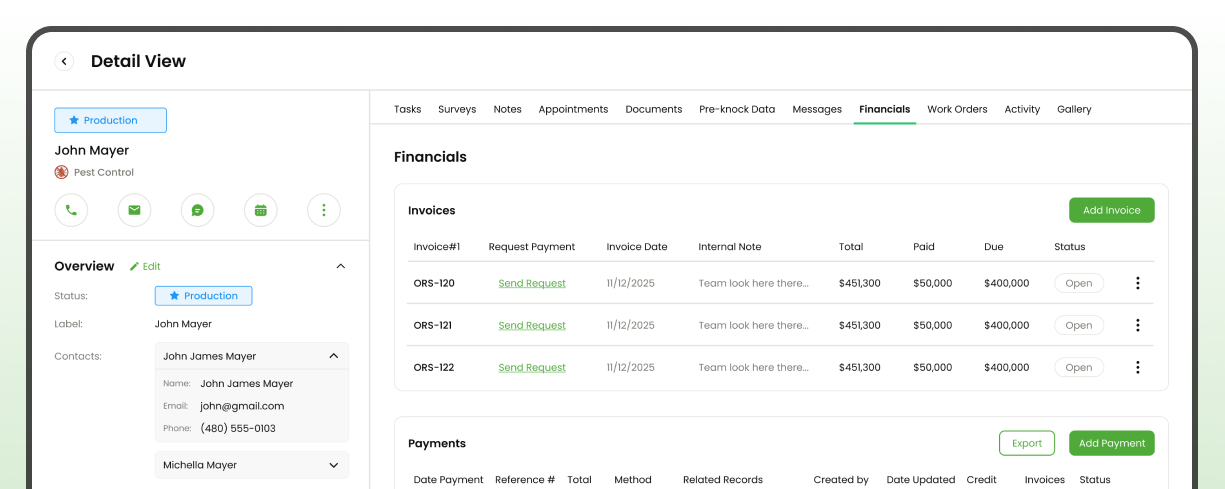Click Open status of ORS-122

tap(1079, 367)
